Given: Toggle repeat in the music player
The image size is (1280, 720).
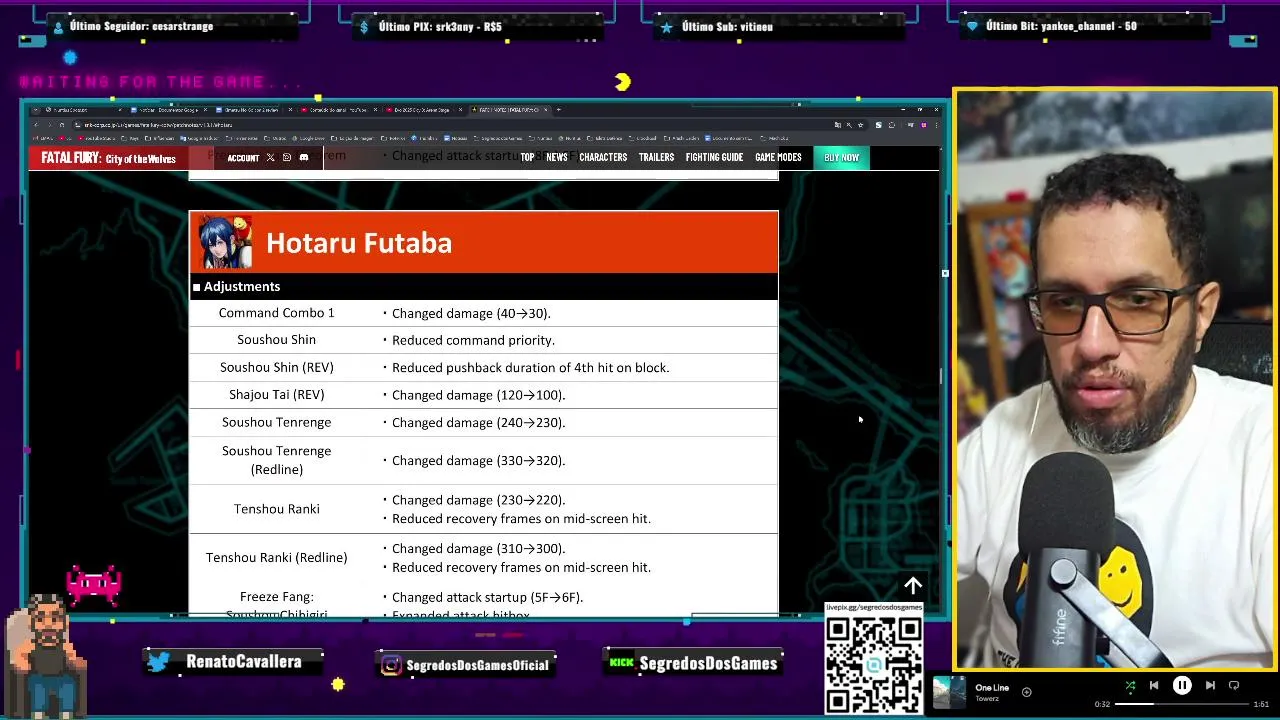Looking at the screenshot, I should pos(1234,686).
